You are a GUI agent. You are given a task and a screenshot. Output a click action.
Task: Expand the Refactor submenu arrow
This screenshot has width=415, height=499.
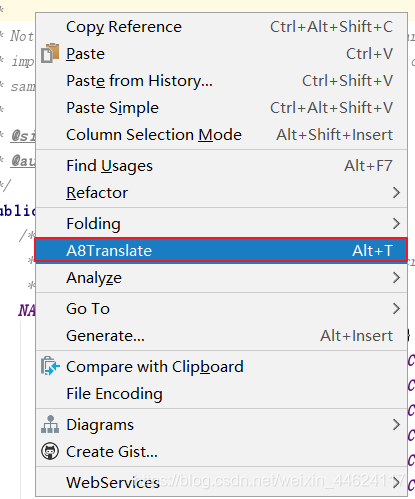pyautogui.click(x=396, y=193)
